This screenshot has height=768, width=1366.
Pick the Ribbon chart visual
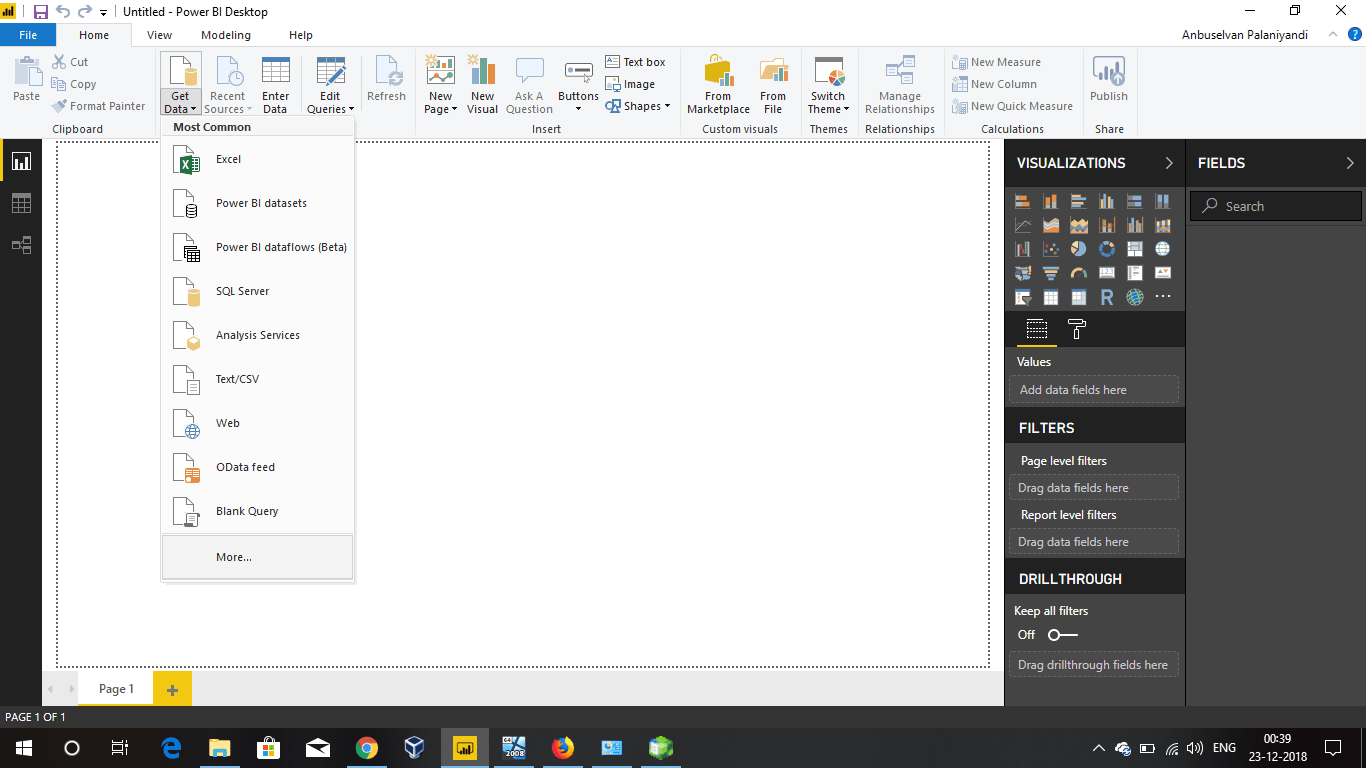click(x=1163, y=225)
